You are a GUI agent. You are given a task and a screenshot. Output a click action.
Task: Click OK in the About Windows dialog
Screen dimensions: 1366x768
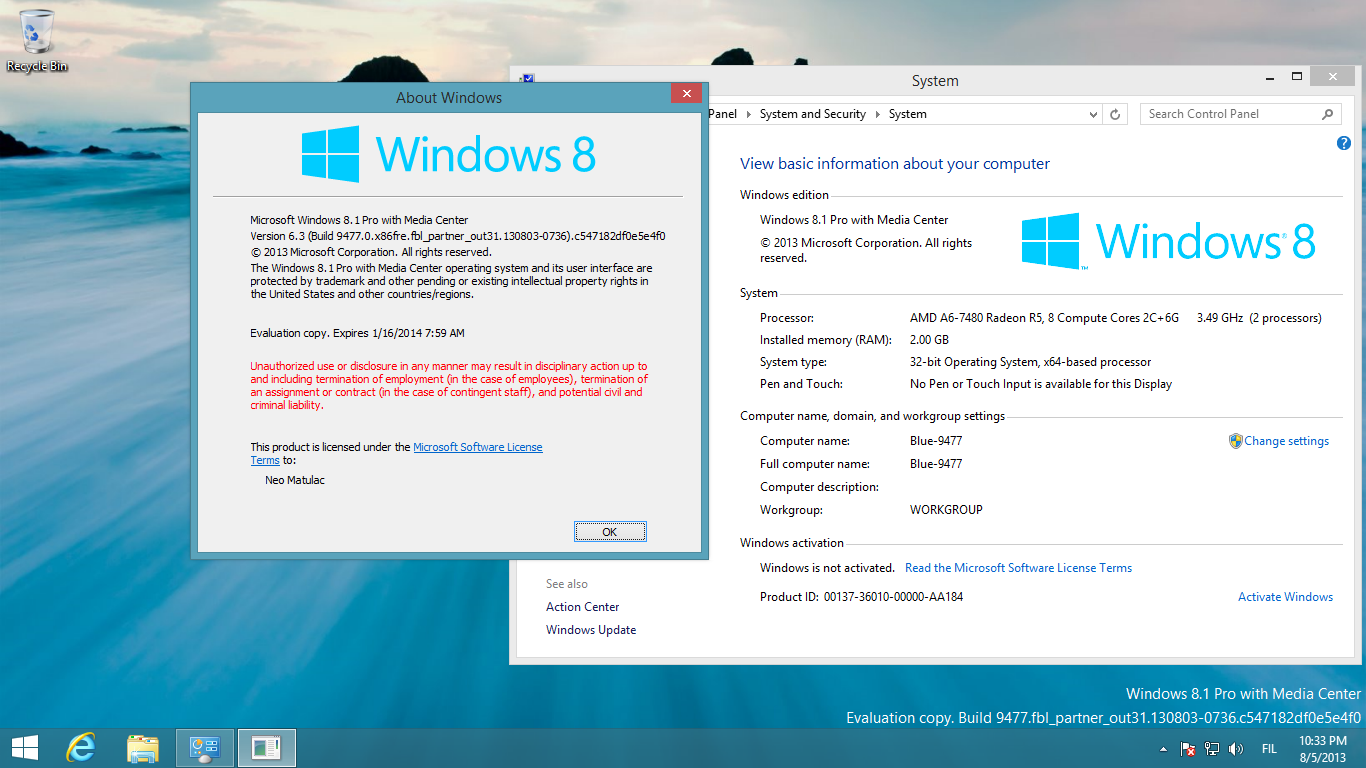[610, 532]
